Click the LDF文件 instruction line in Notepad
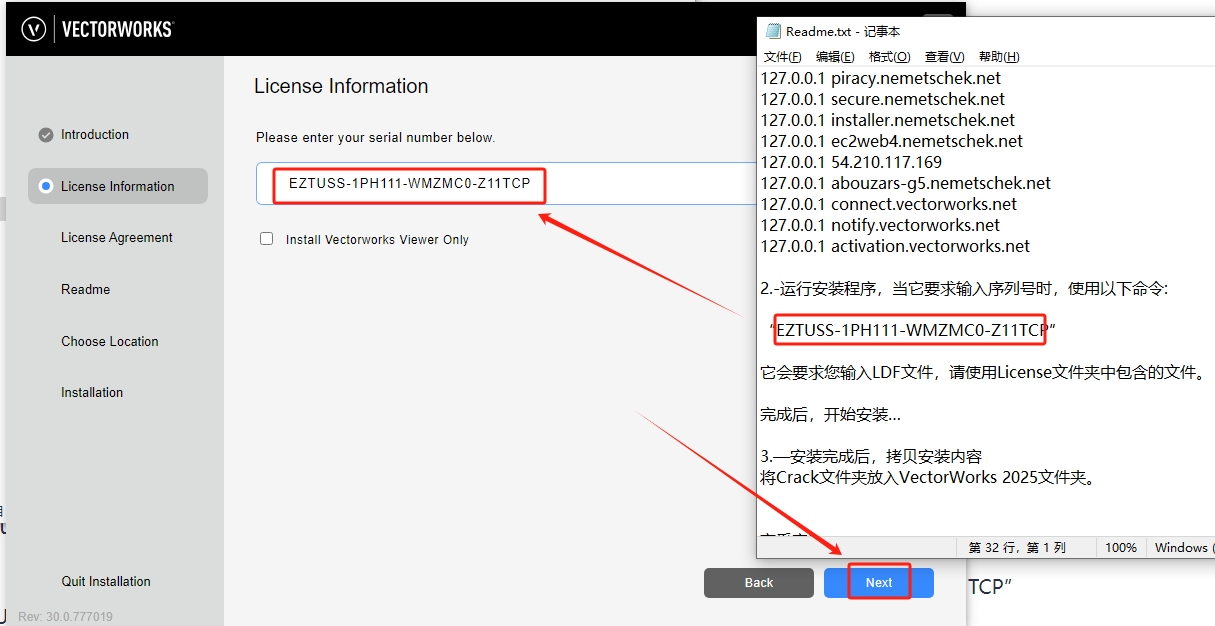 (x=983, y=373)
